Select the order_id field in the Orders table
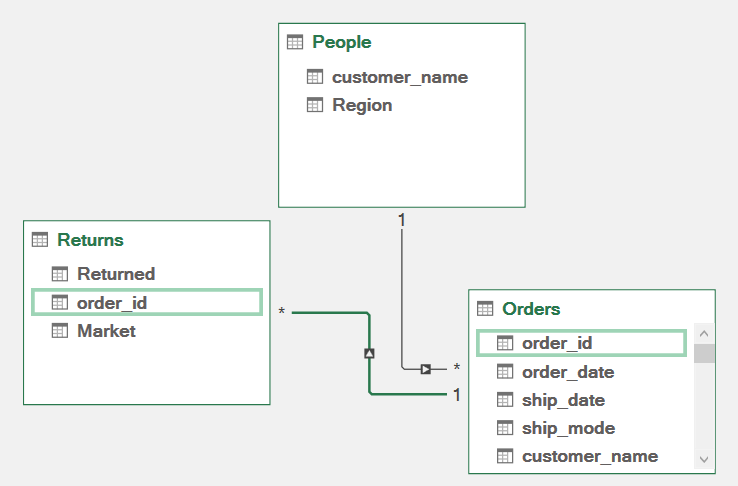The image size is (738, 486). 557,343
